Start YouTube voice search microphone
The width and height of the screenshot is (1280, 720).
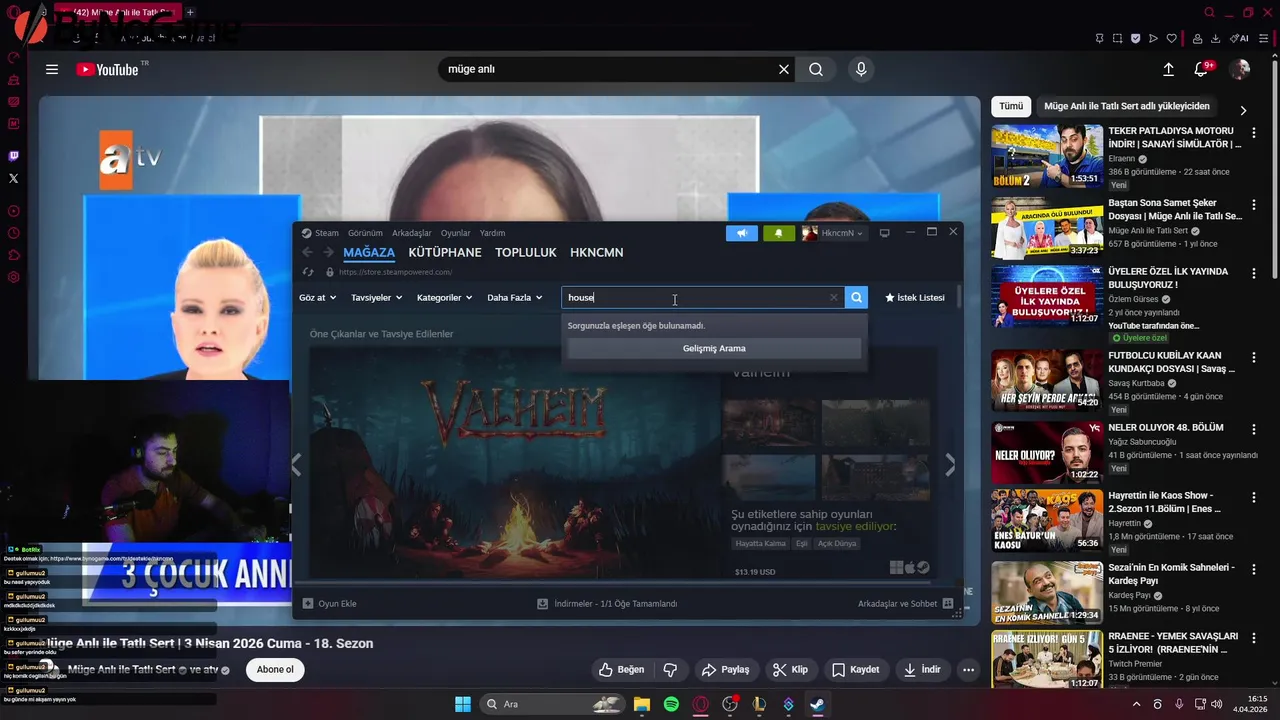(x=861, y=69)
